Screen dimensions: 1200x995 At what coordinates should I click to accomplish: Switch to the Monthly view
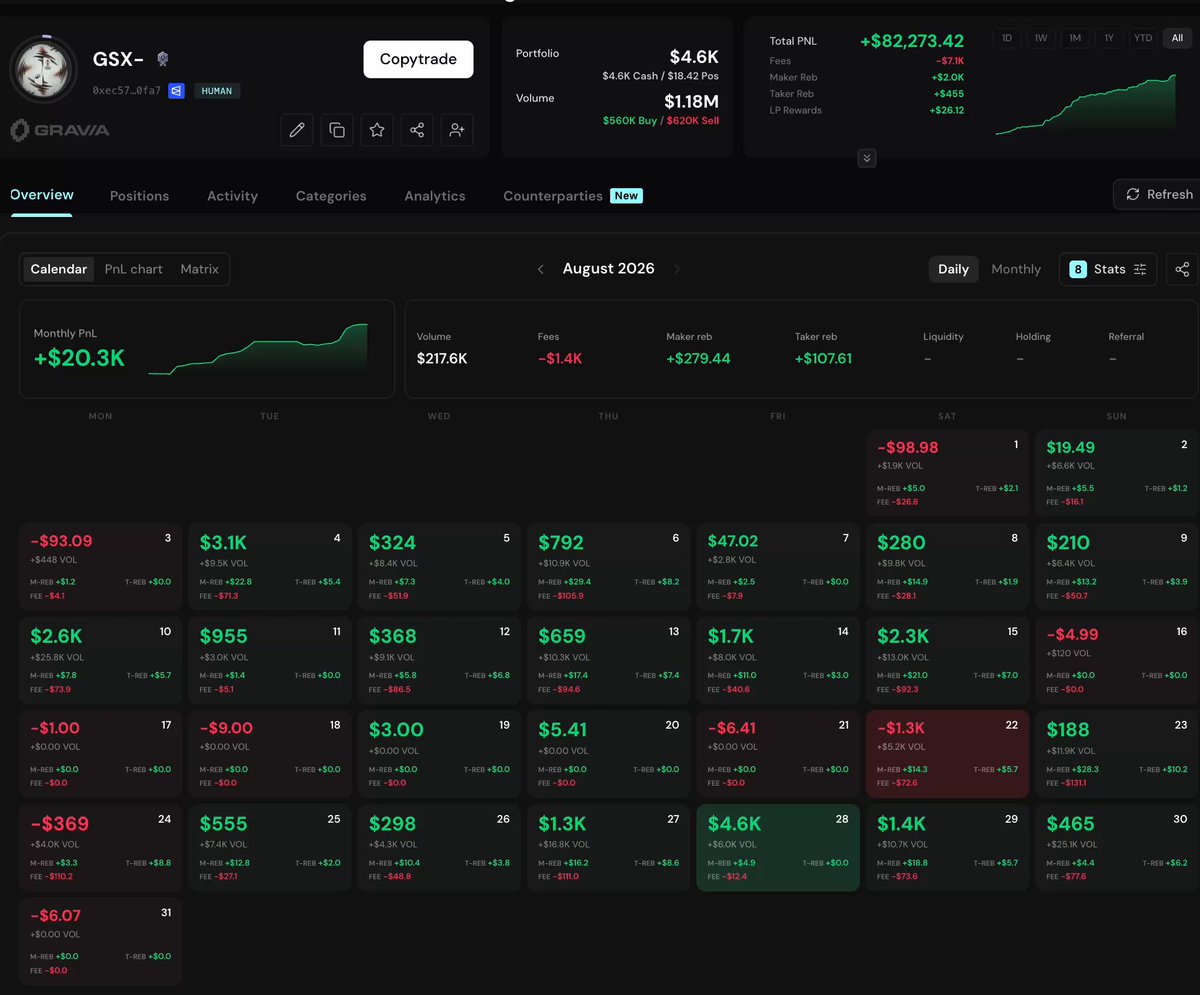click(1016, 269)
